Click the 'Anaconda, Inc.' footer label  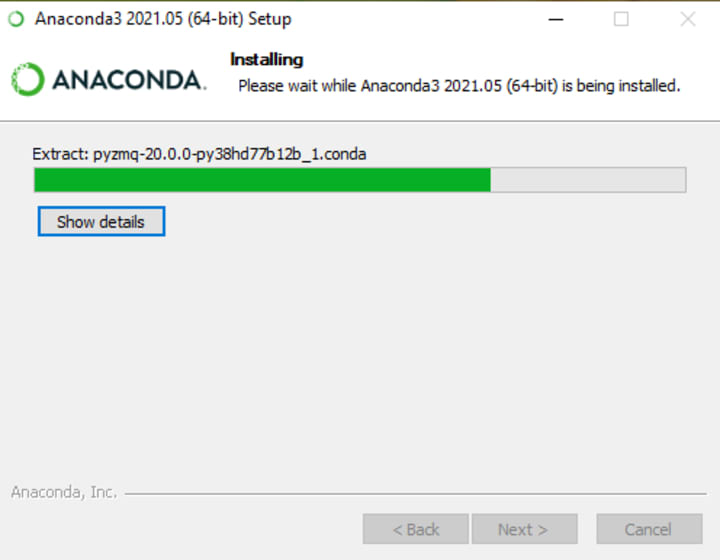(64, 492)
